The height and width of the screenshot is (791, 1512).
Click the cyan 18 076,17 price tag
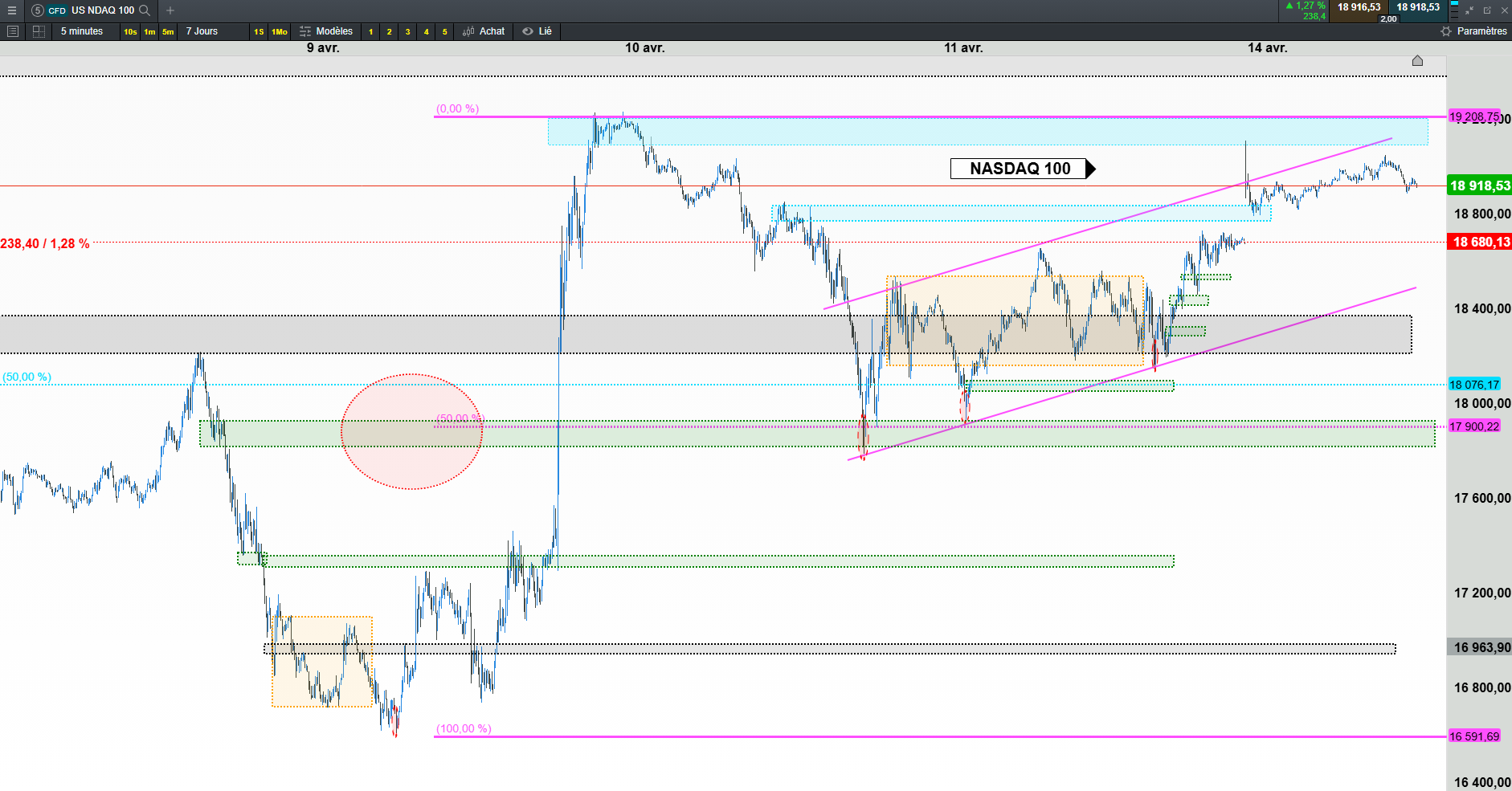pos(1474,385)
